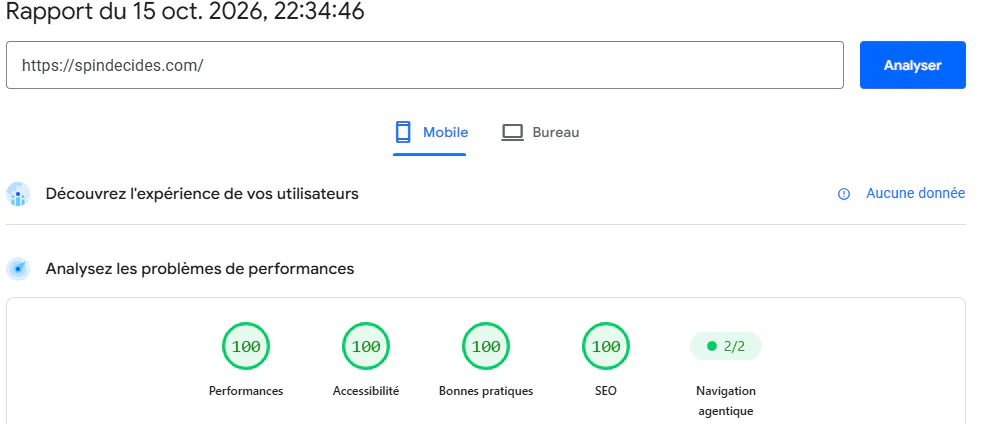990x424 pixels.
Task: Select the SEO score gauge
Action: pyautogui.click(x=606, y=346)
